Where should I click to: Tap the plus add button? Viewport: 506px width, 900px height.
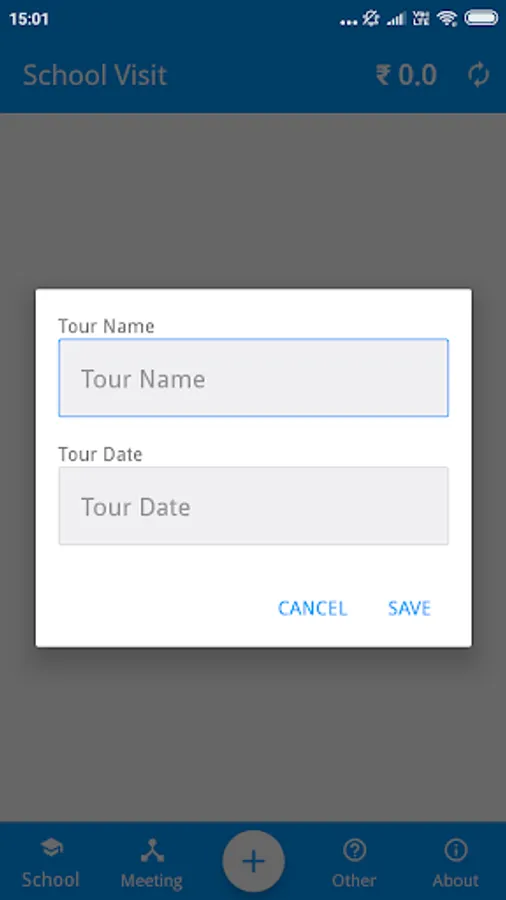tap(253, 861)
